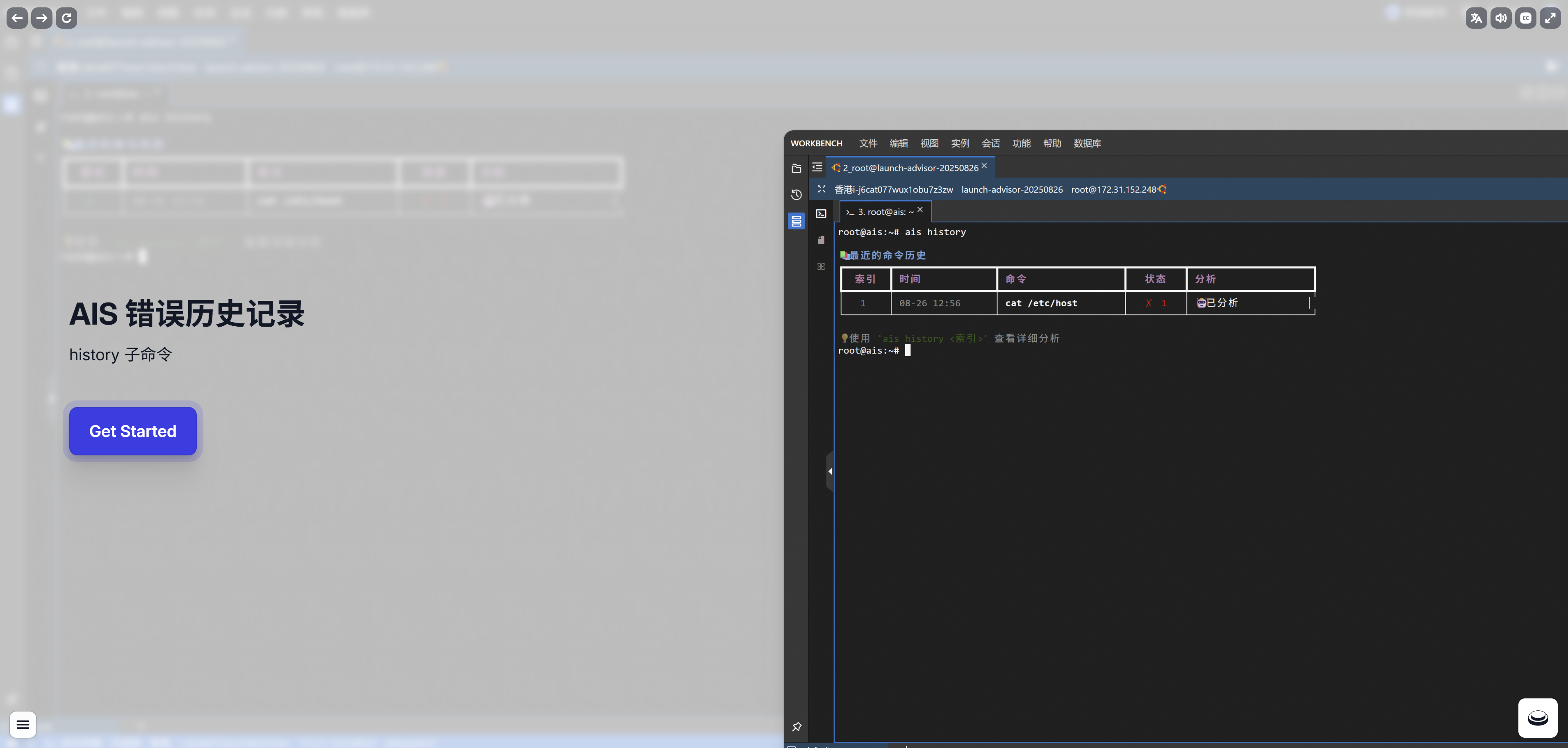
Task: Close the 2_root@launch-advisor-20250826 tab
Action: pos(984,166)
